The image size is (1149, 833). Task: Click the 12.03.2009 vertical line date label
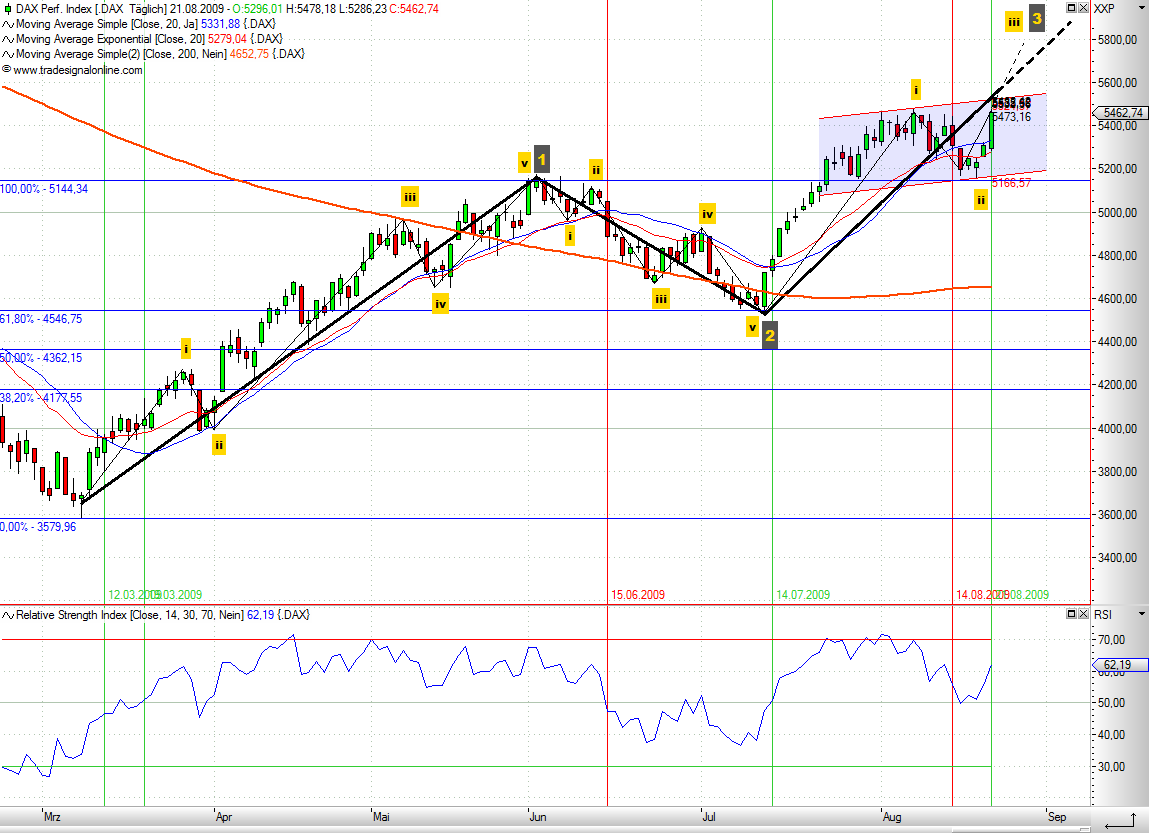click(134, 595)
